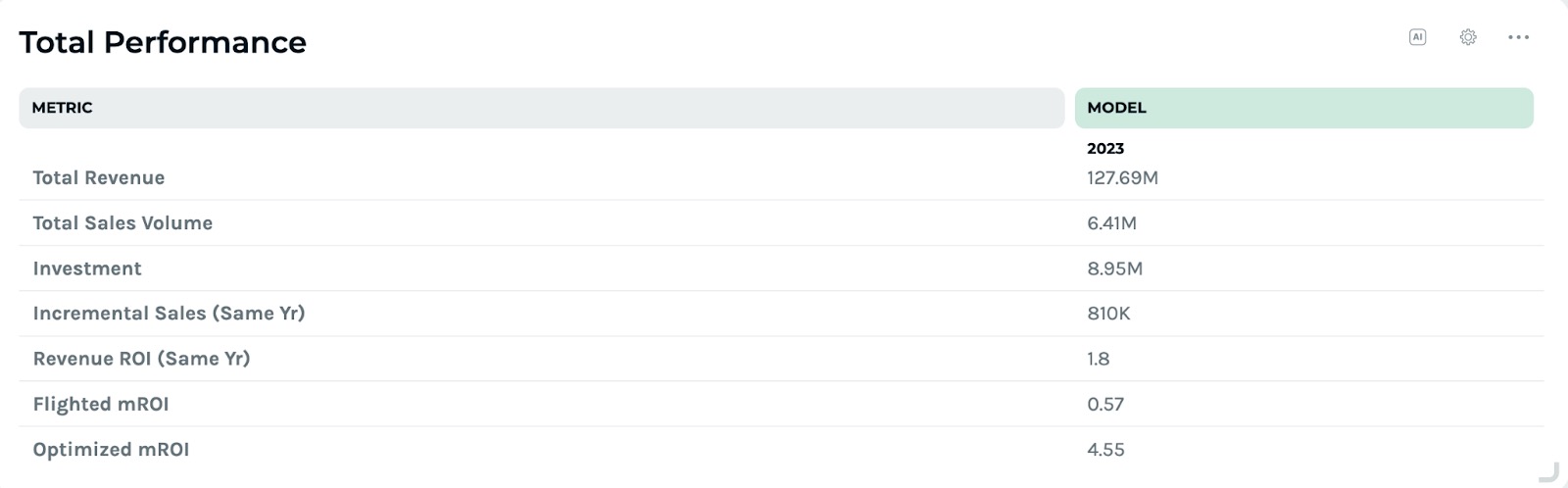1568x488 pixels.
Task: Click the 127.69M revenue value
Action: pos(1123,177)
